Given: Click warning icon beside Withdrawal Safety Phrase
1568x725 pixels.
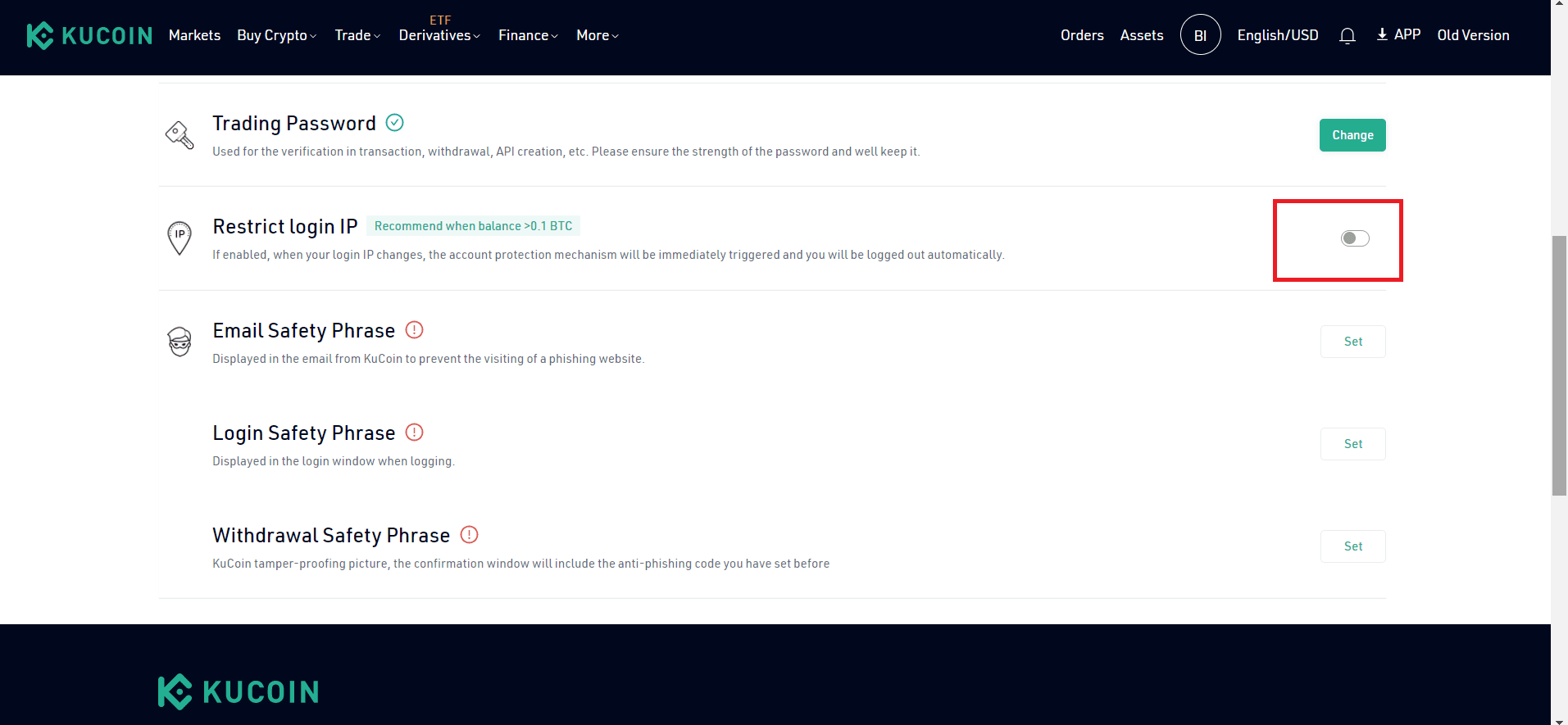Looking at the screenshot, I should 469,535.
